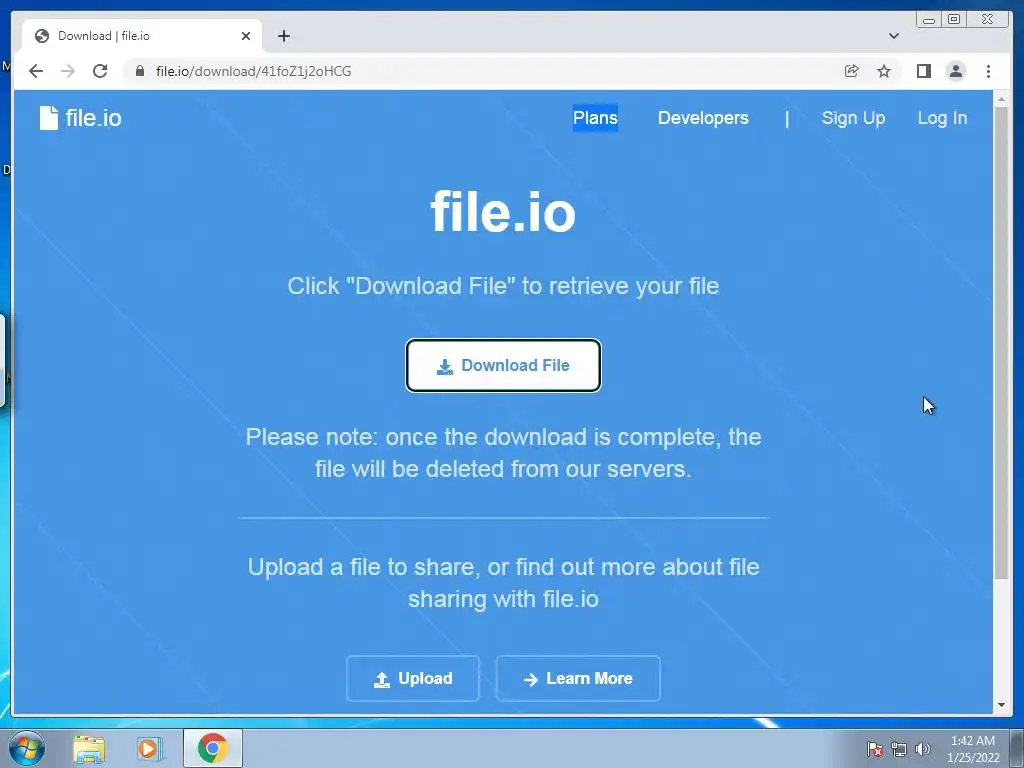This screenshot has height=768, width=1024.
Task: Expand the tab search chevron
Action: (894, 36)
